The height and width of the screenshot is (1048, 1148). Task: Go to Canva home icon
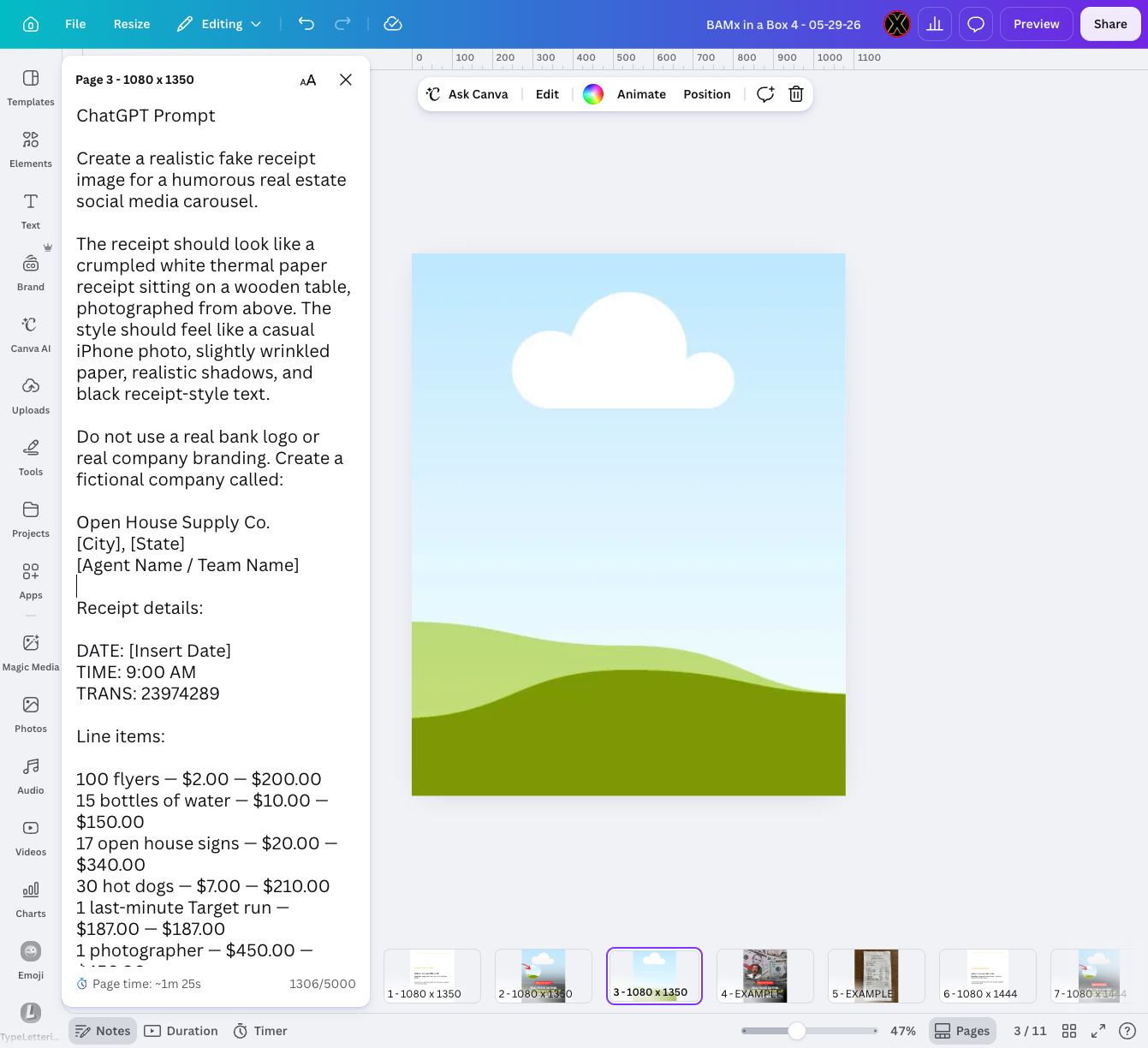pyautogui.click(x=31, y=24)
